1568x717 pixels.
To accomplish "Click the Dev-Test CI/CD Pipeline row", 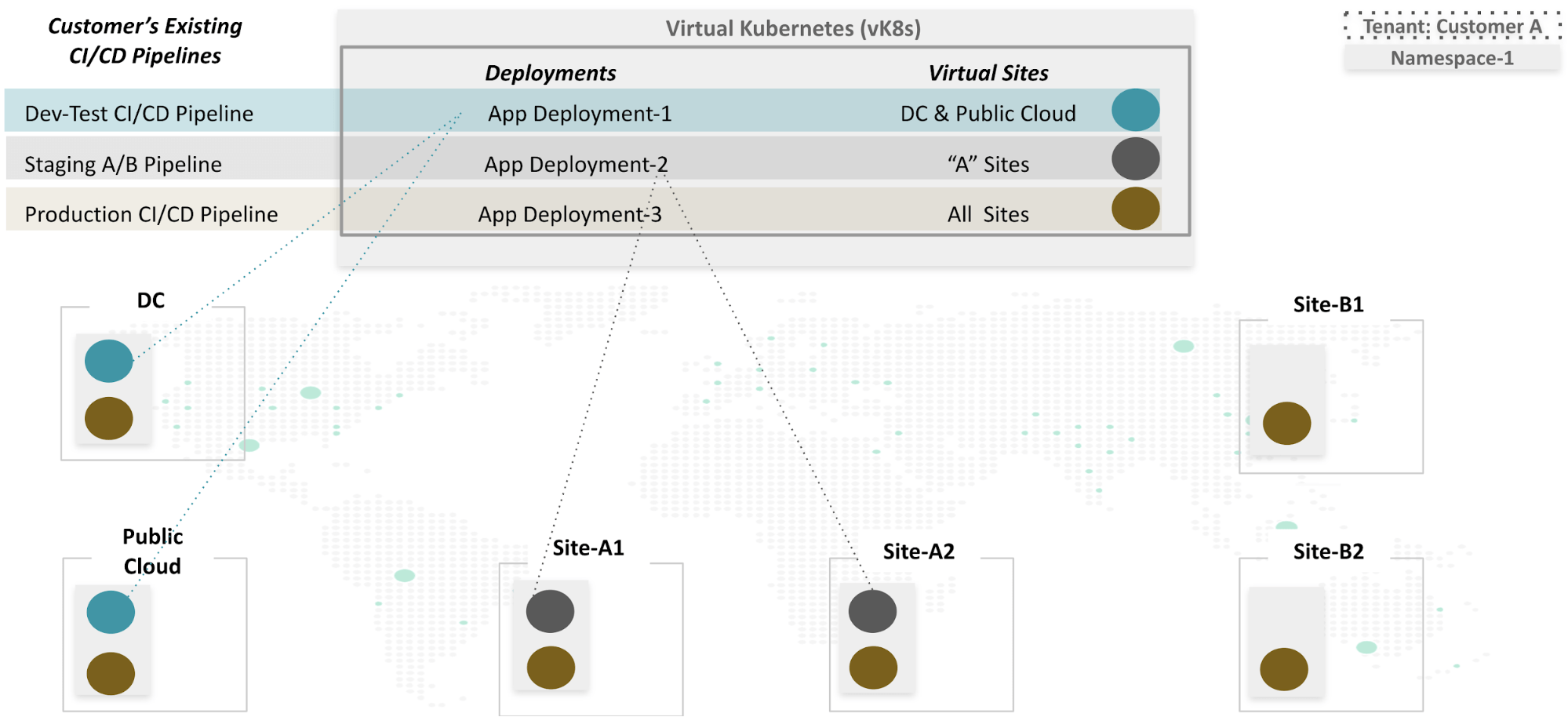I will 138,112.
